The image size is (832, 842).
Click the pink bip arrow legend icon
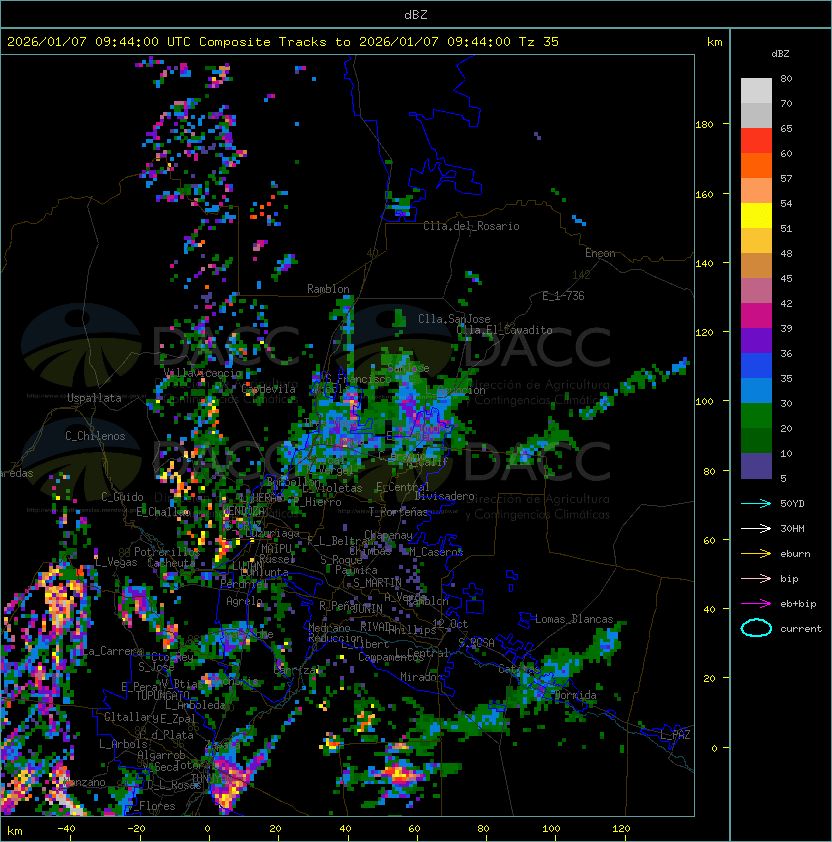click(x=756, y=578)
